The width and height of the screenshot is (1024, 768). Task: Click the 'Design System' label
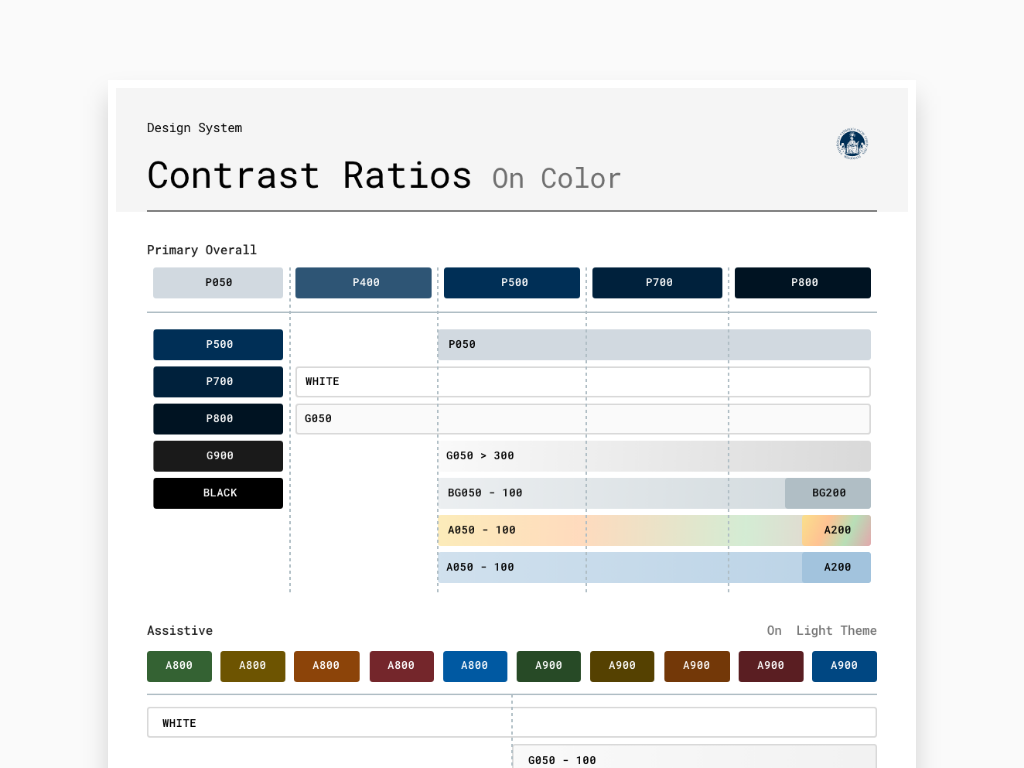coord(195,128)
